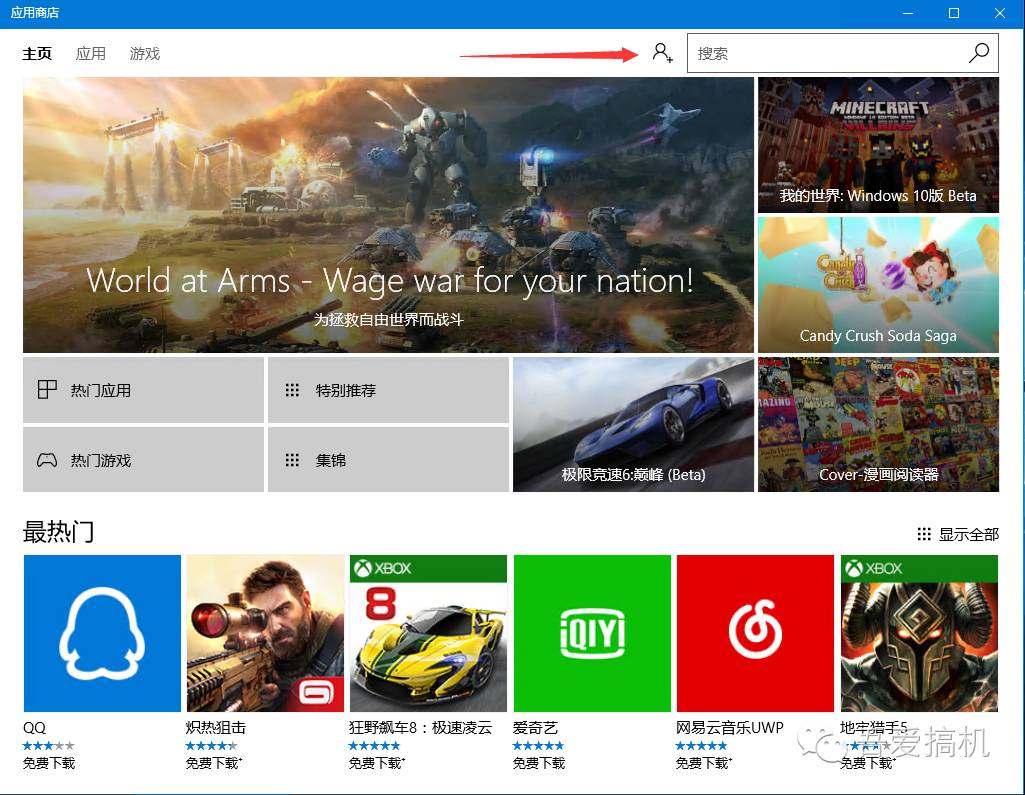Select the 主页 tab

tap(36, 53)
